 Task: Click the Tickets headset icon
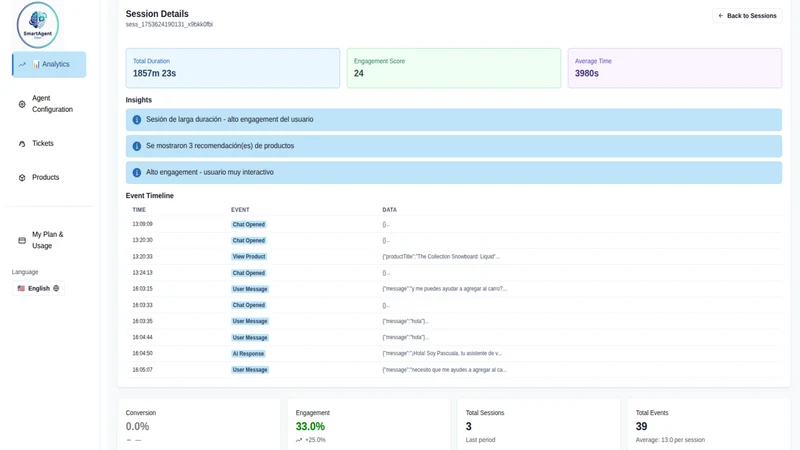tap(22, 144)
